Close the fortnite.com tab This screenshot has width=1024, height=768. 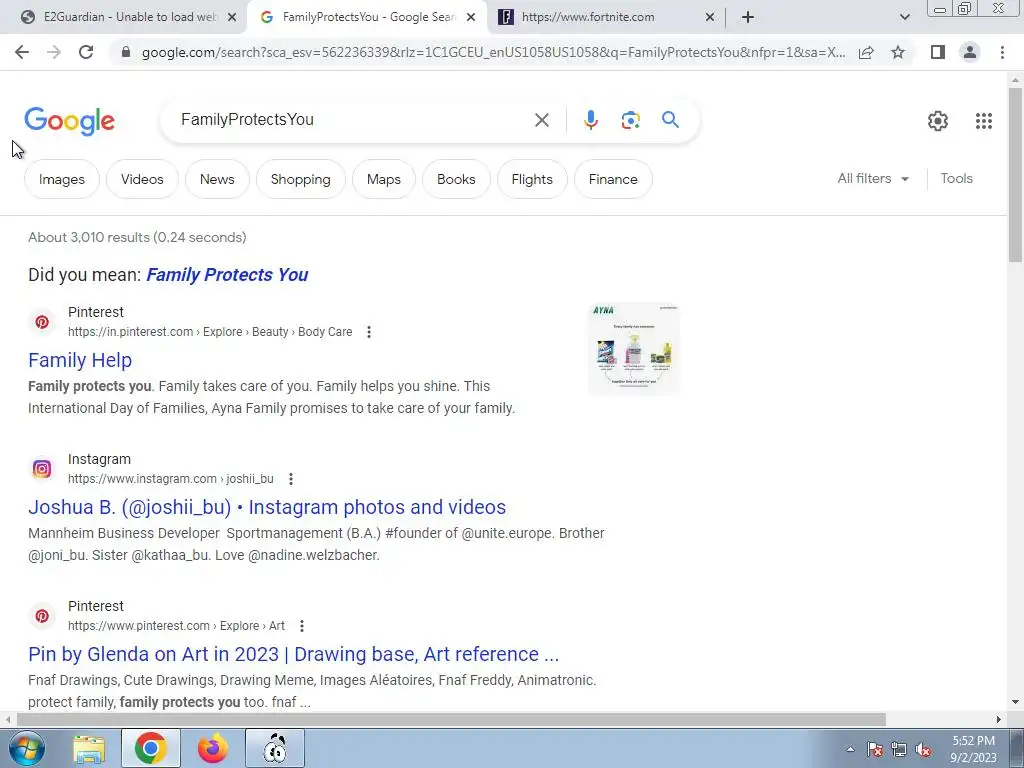tap(710, 18)
